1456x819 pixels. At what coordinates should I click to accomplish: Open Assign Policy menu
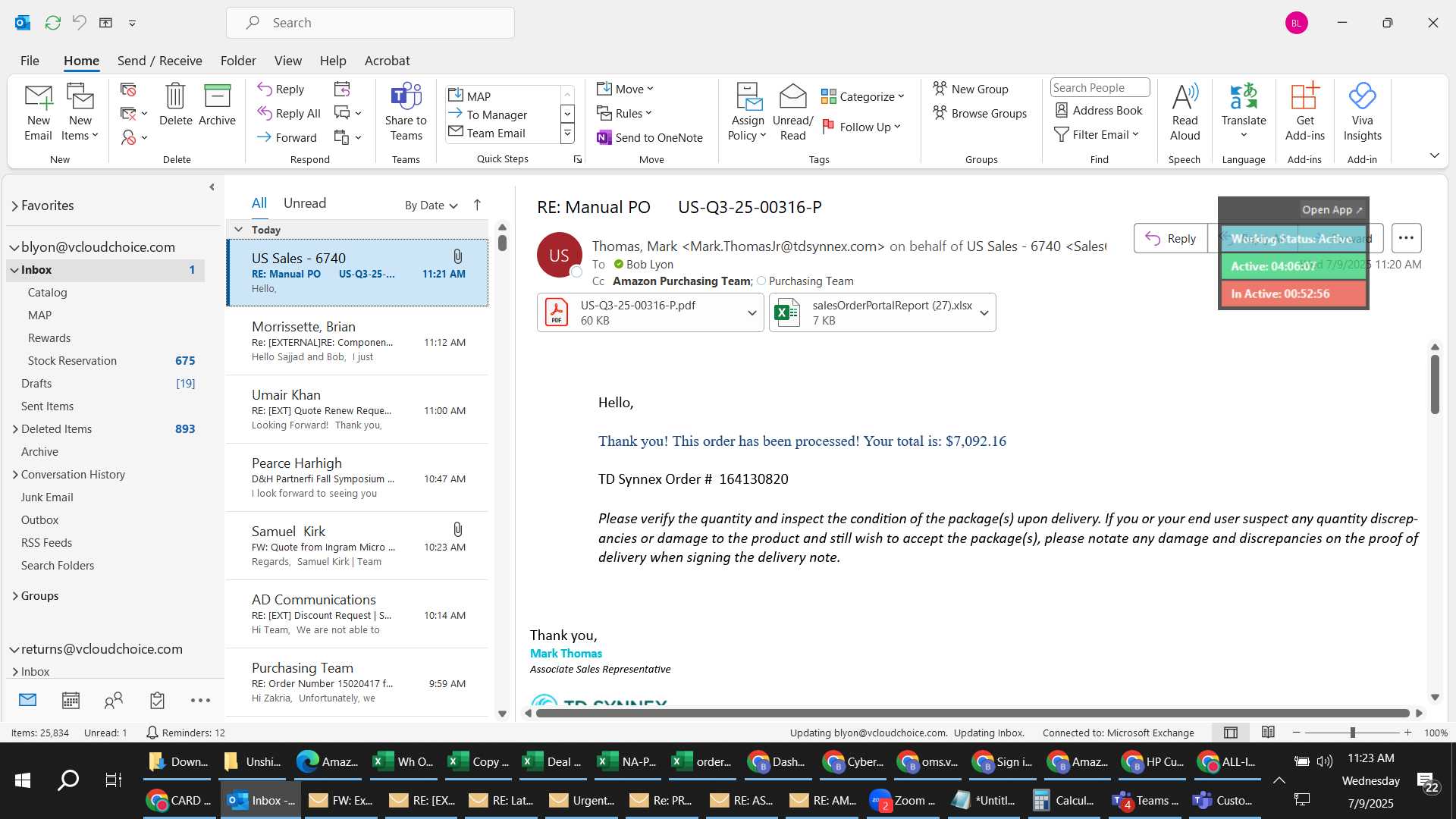pyautogui.click(x=748, y=112)
